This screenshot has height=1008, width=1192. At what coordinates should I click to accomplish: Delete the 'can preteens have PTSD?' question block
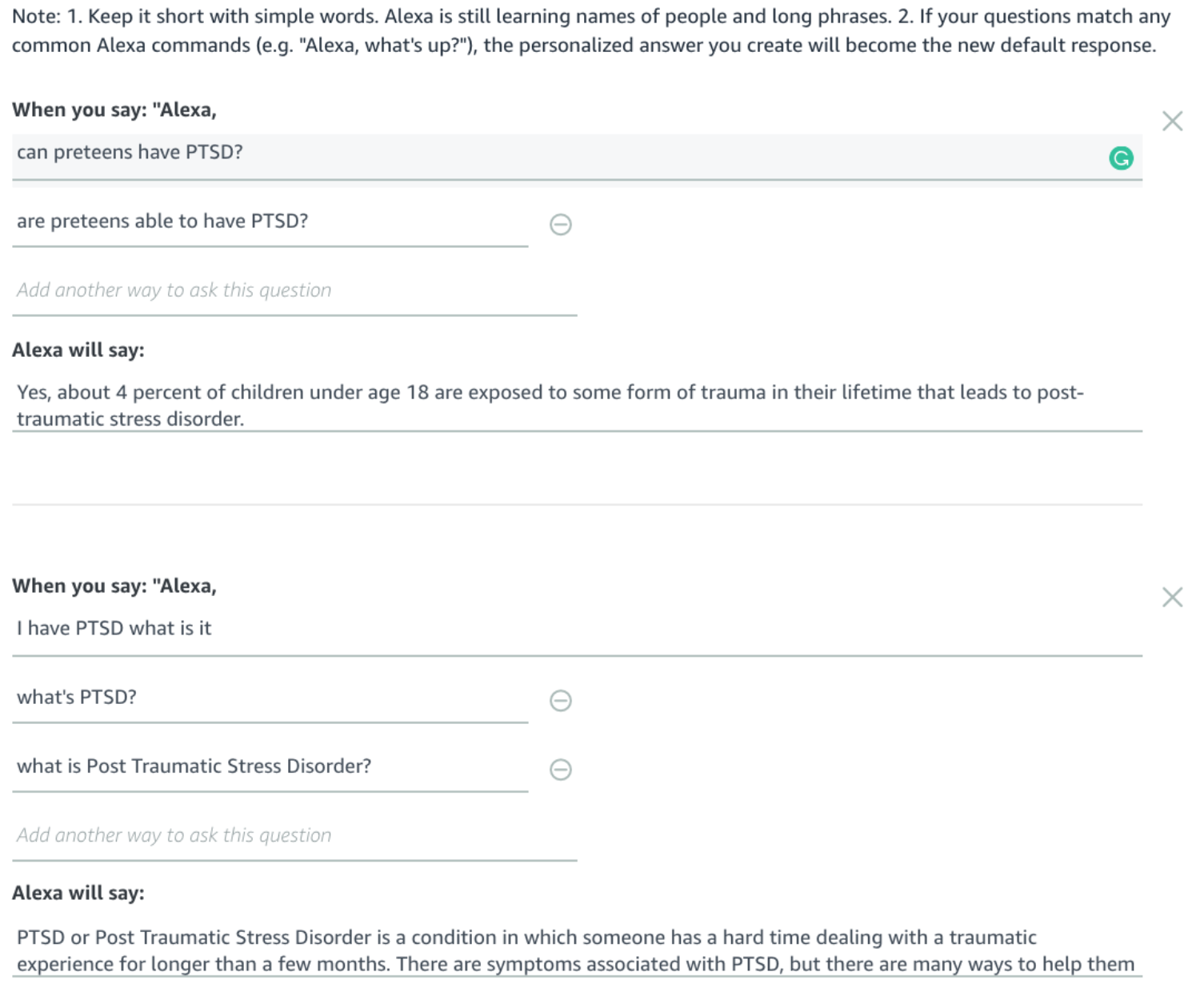[x=1172, y=121]
